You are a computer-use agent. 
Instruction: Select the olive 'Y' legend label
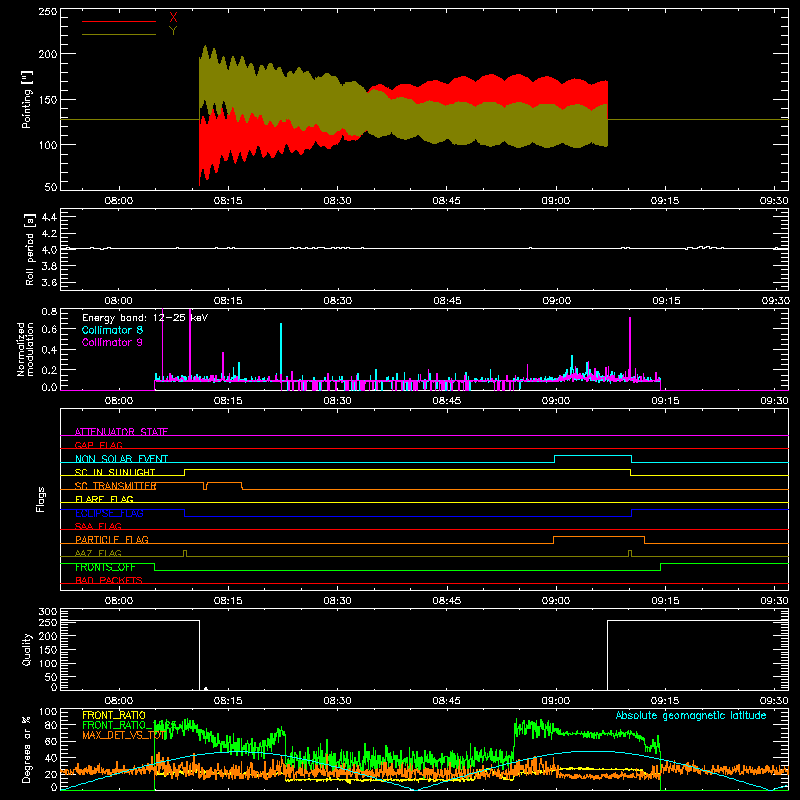coord(173,31)
